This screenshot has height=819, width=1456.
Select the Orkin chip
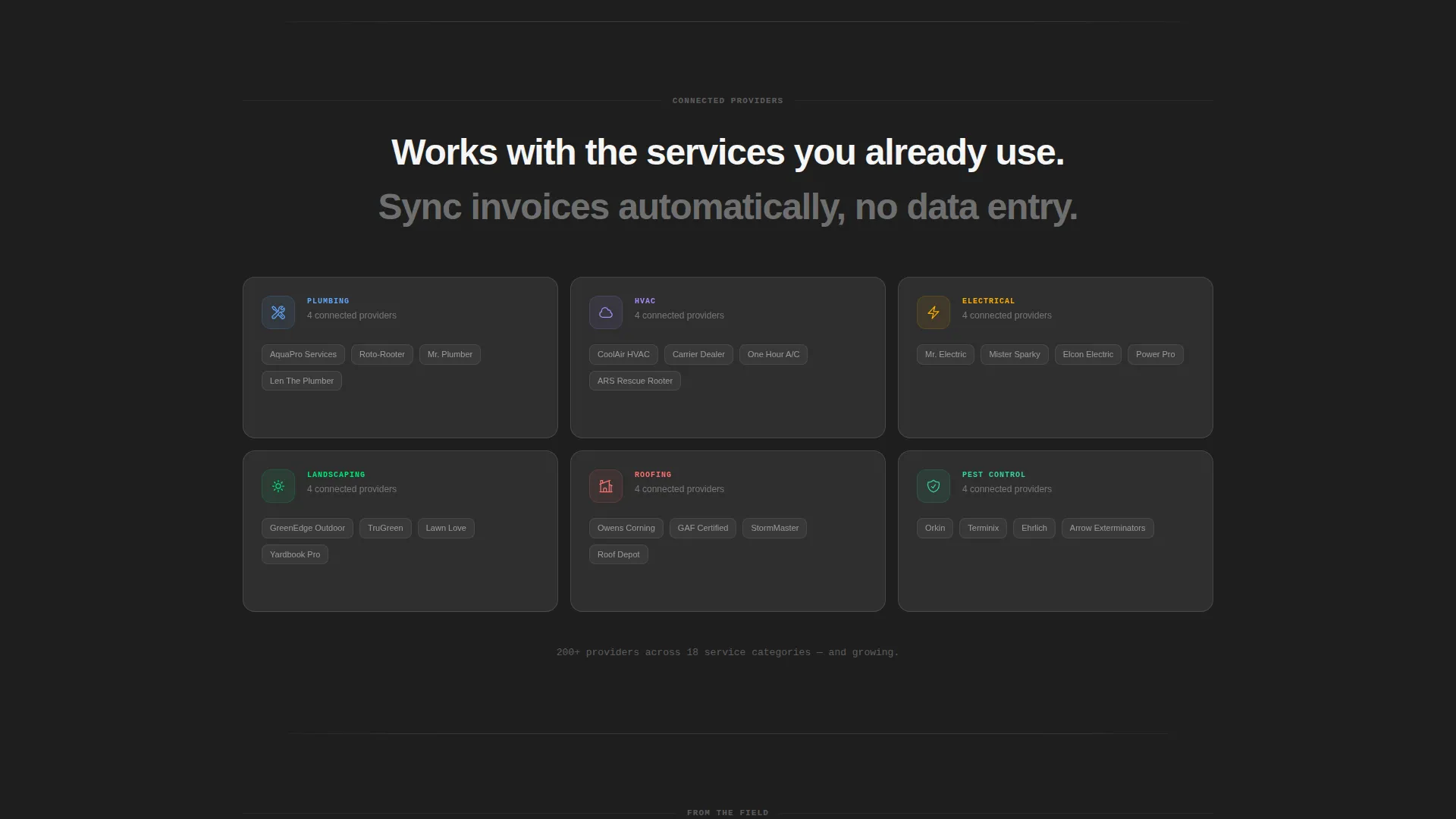(x=935, y=528)
